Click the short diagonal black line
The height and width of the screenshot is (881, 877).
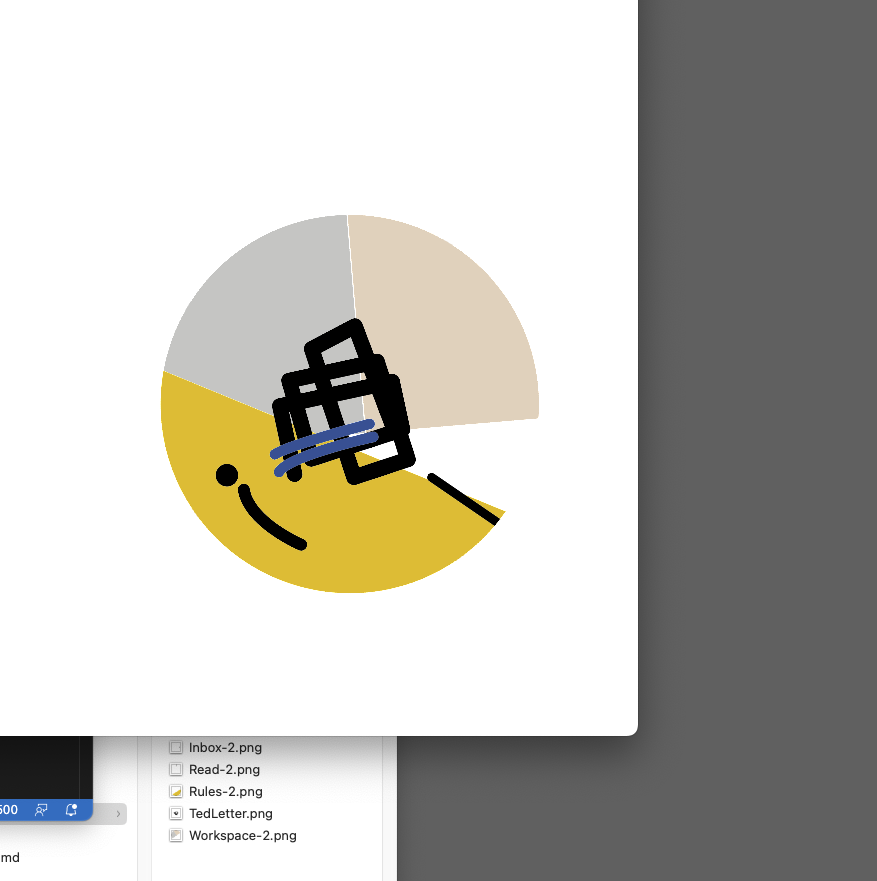[463, 498]
